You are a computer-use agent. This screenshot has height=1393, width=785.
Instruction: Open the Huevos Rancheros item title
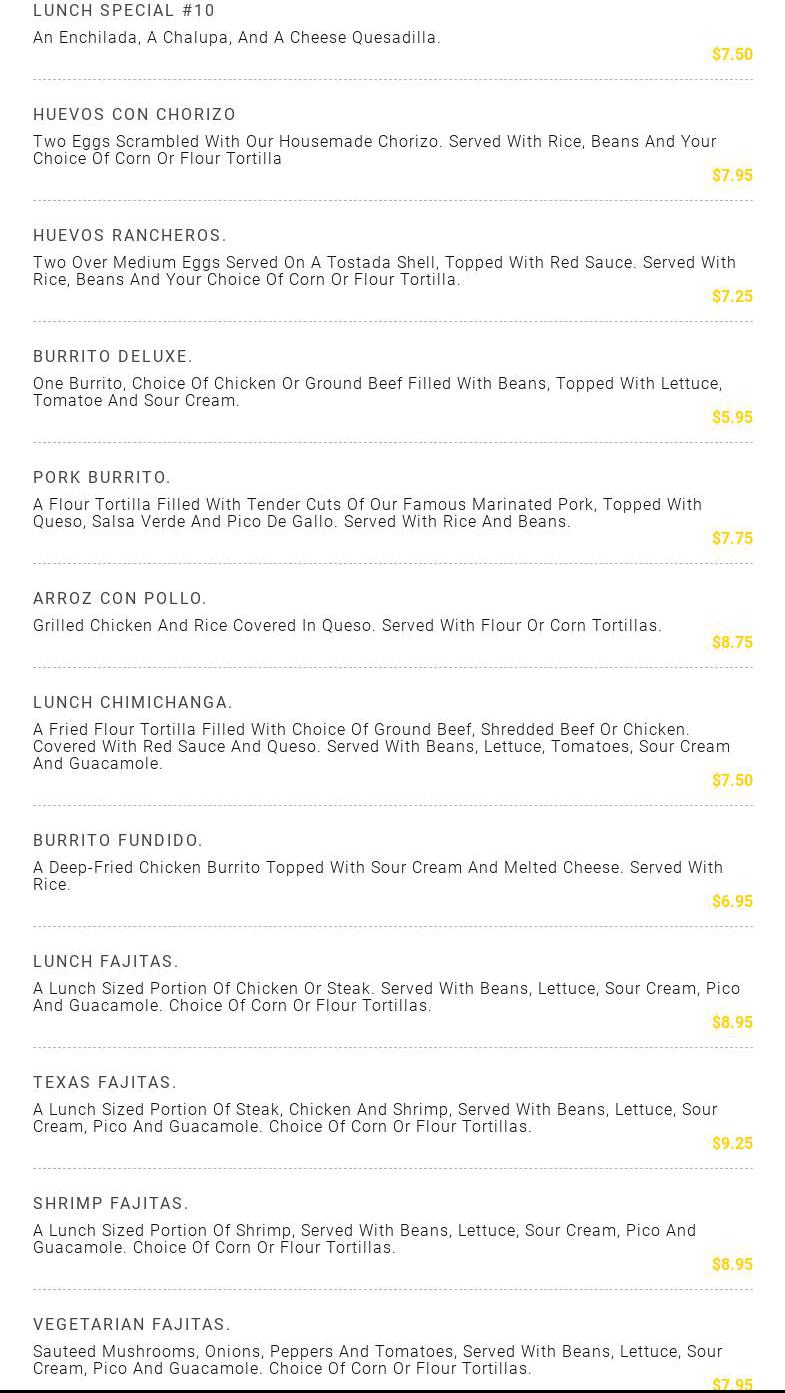coord(130,236)
